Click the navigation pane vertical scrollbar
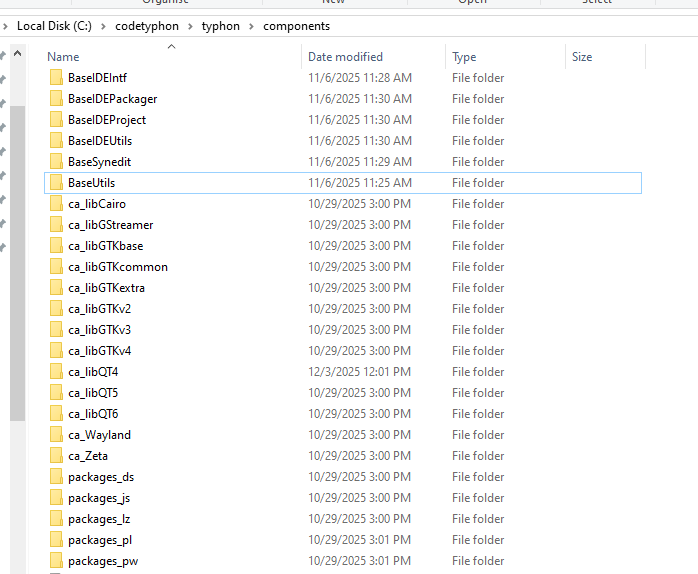This screenshot has height=574, width=698. [x=17, y=260]
